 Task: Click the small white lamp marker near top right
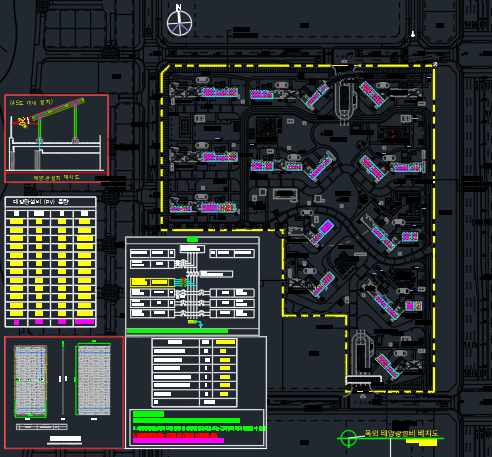413,34
